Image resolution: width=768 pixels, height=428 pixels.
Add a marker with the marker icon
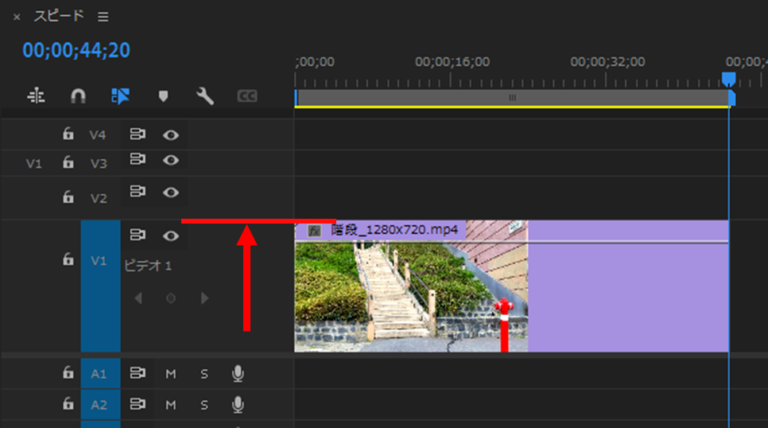pos(163,96)
